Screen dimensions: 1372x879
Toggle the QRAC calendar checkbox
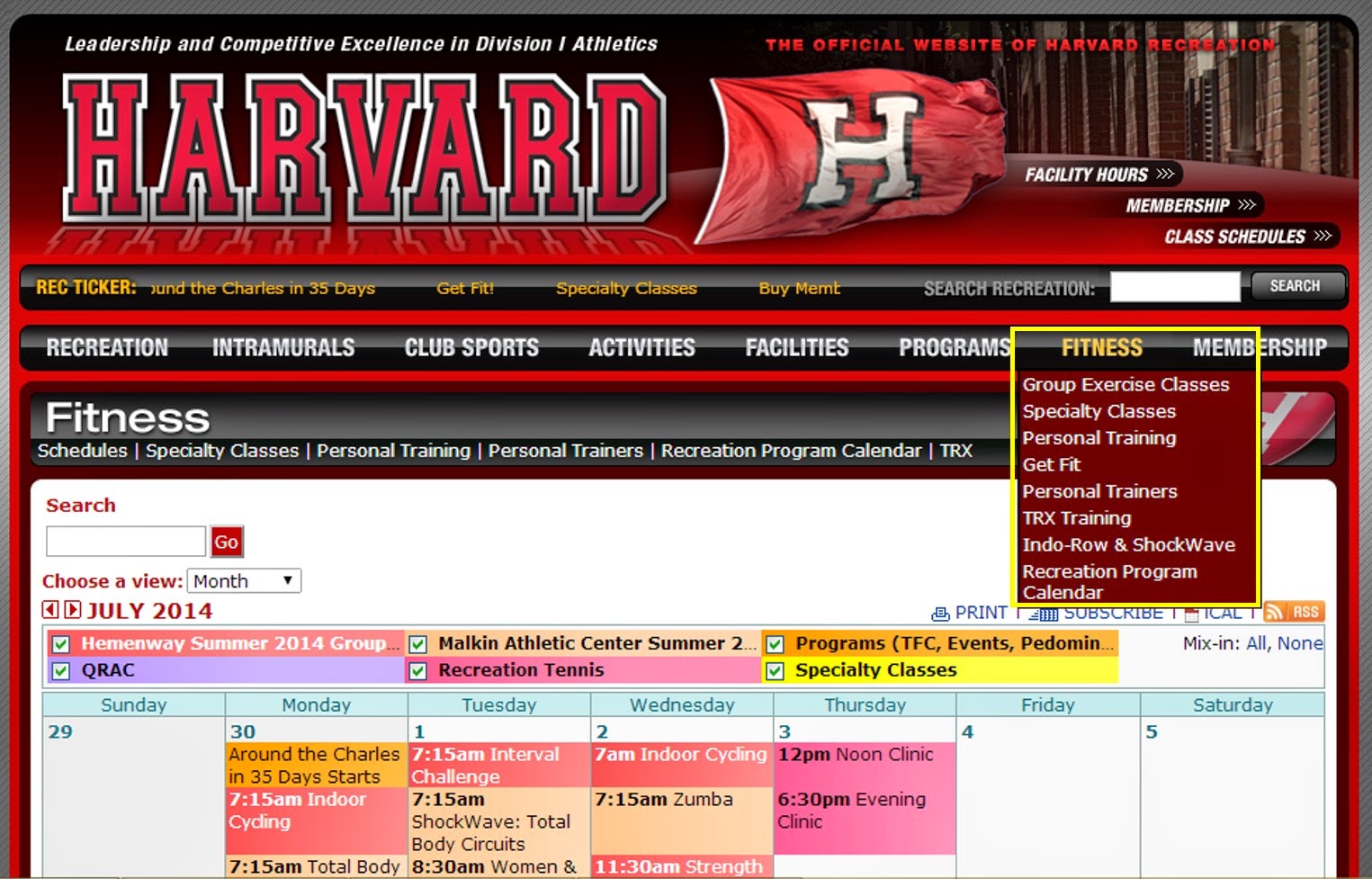click(x=61, y=671)
